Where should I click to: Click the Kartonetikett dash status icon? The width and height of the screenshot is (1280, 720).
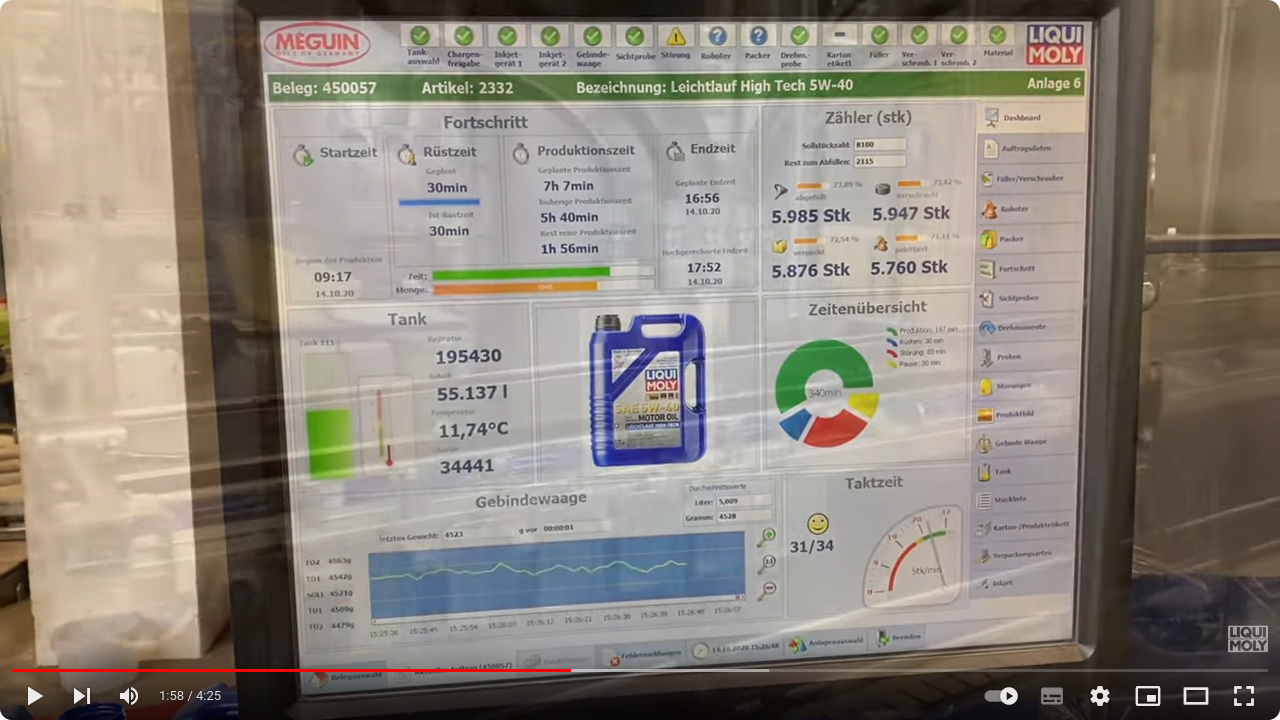[839, 36]
